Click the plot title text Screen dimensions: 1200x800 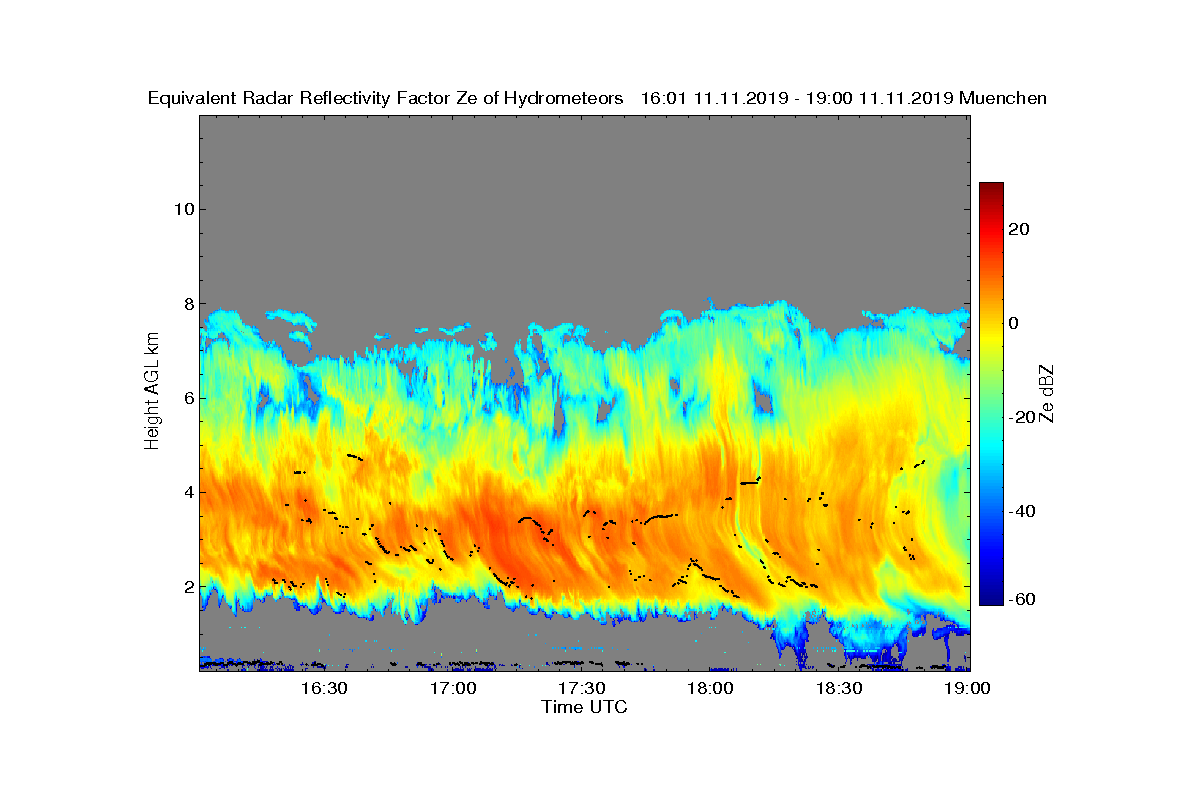(597, 98)
